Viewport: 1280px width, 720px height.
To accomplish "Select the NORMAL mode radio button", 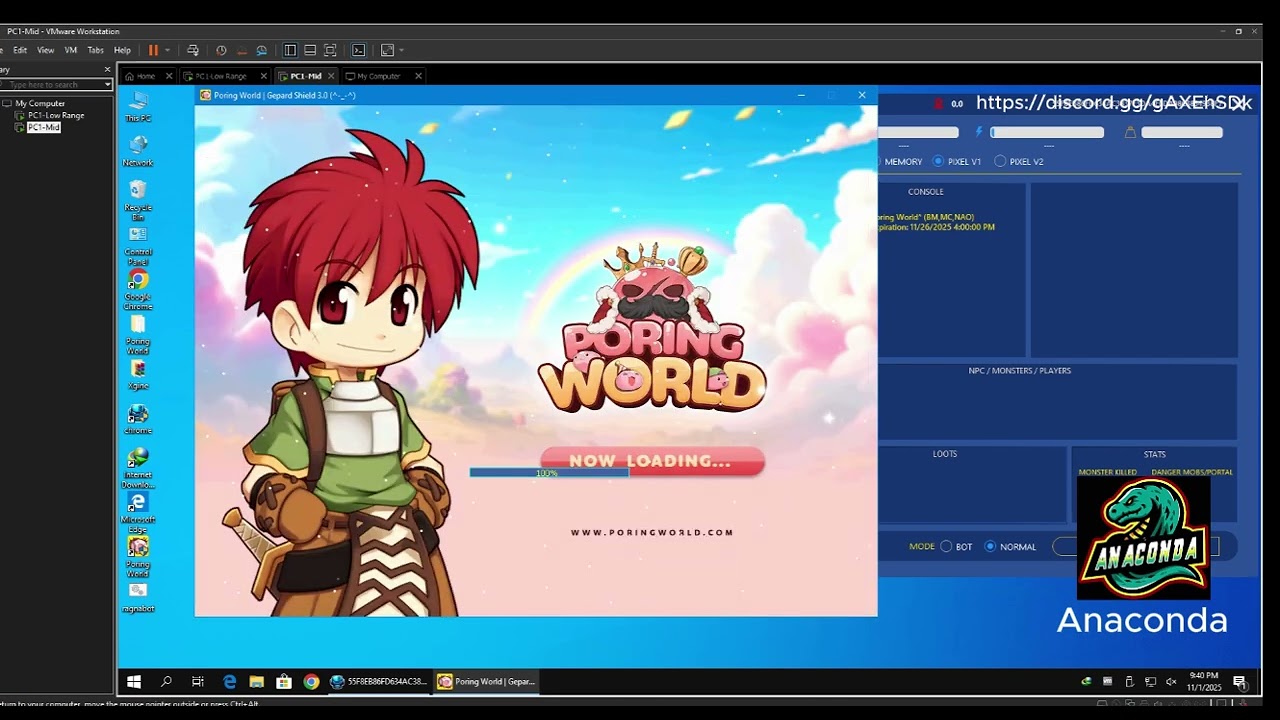I will [990, 546].
